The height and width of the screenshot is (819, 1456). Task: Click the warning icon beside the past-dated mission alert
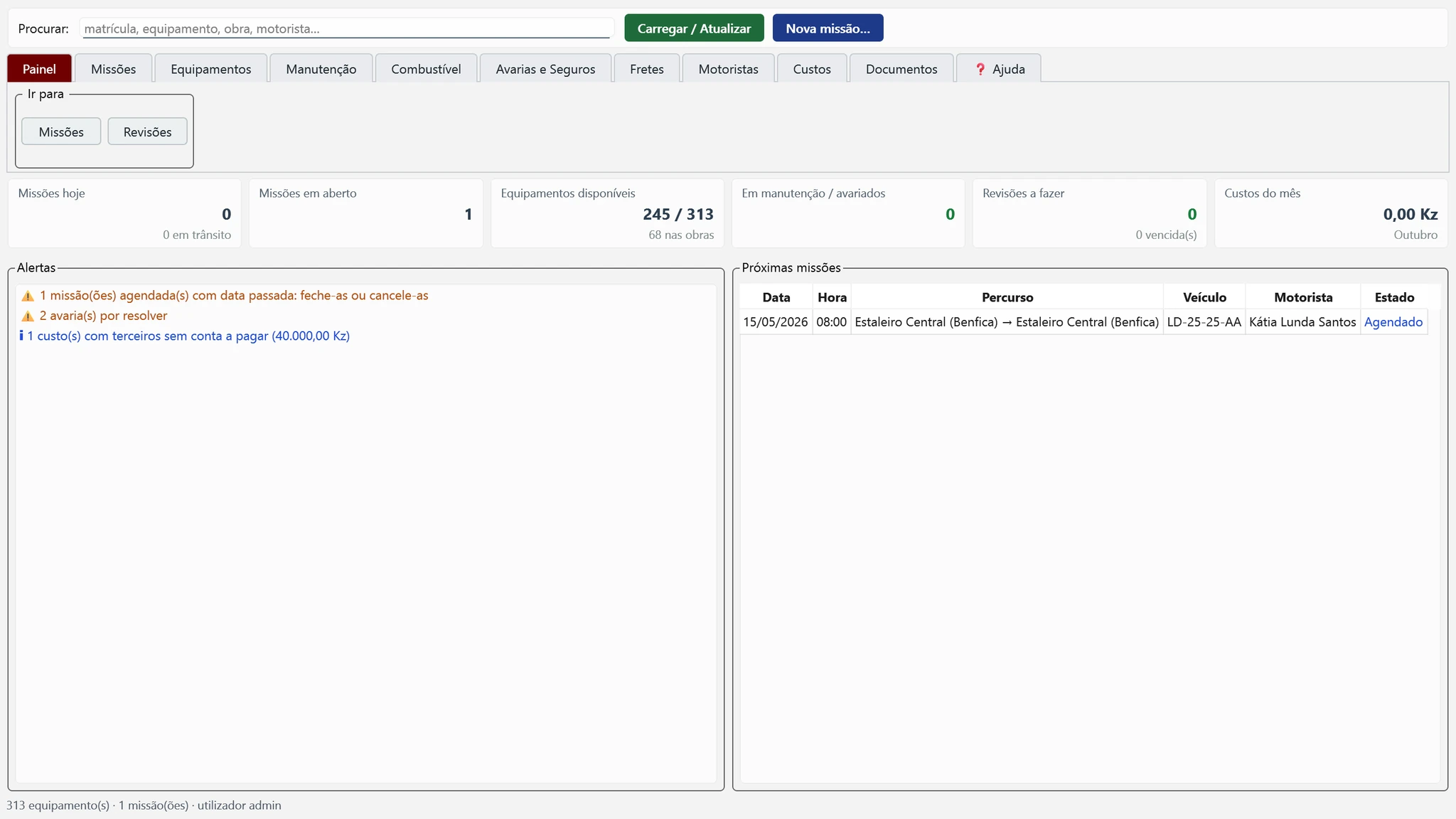[x=28, y=296]
